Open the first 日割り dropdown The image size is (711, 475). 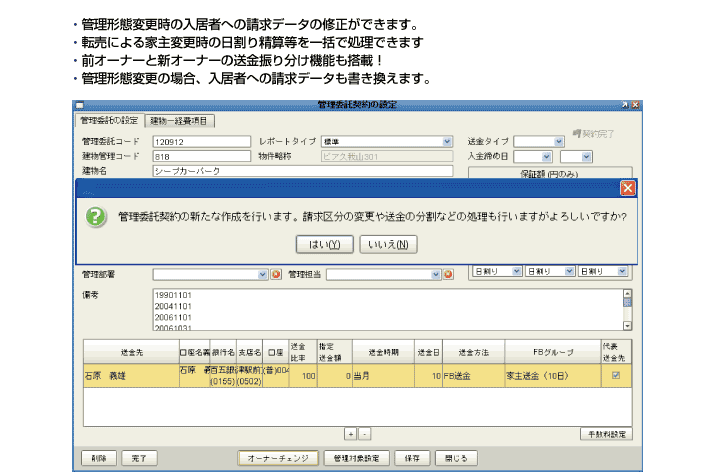click(x=516, y=271)
